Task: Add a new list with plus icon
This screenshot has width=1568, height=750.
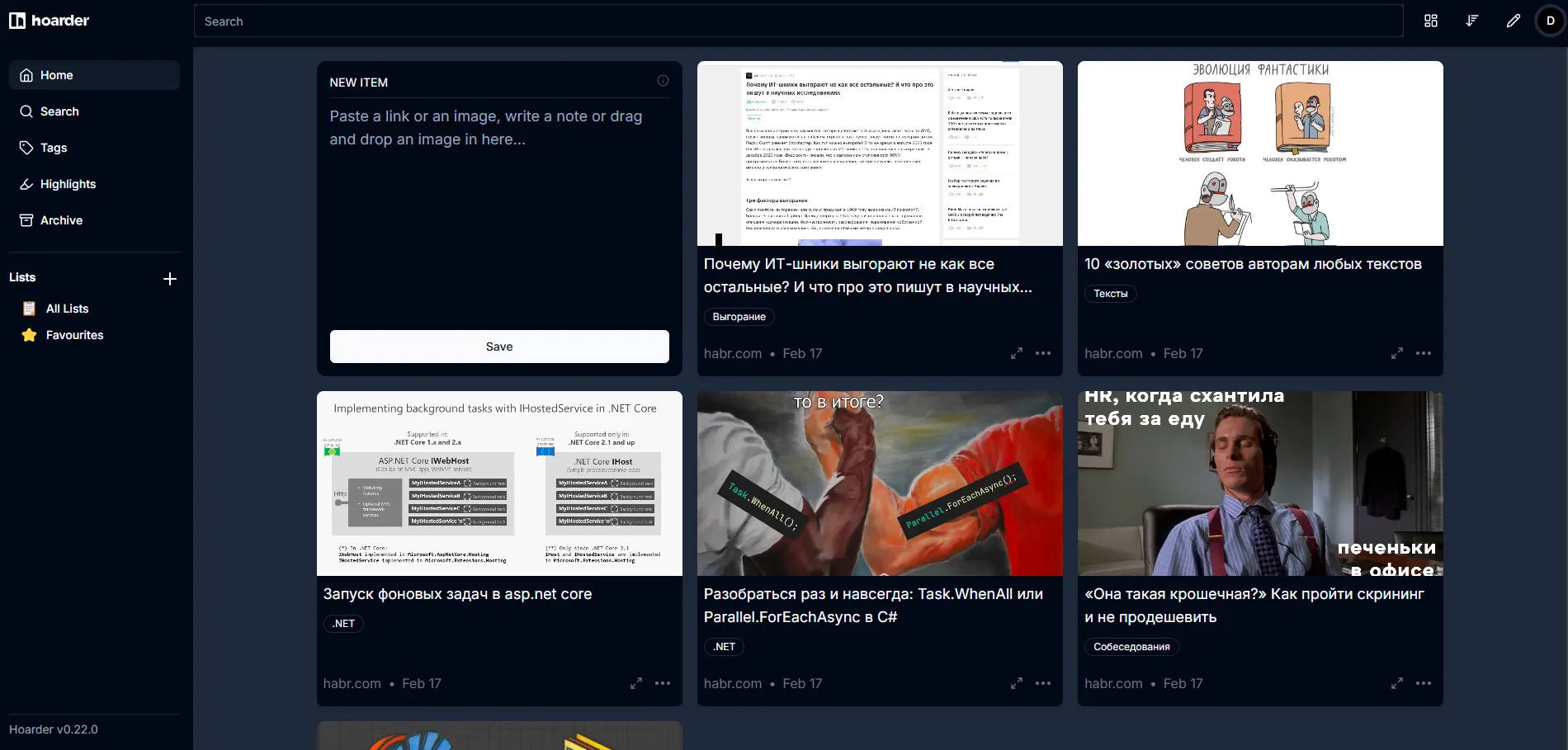Action: pos(169,279)
